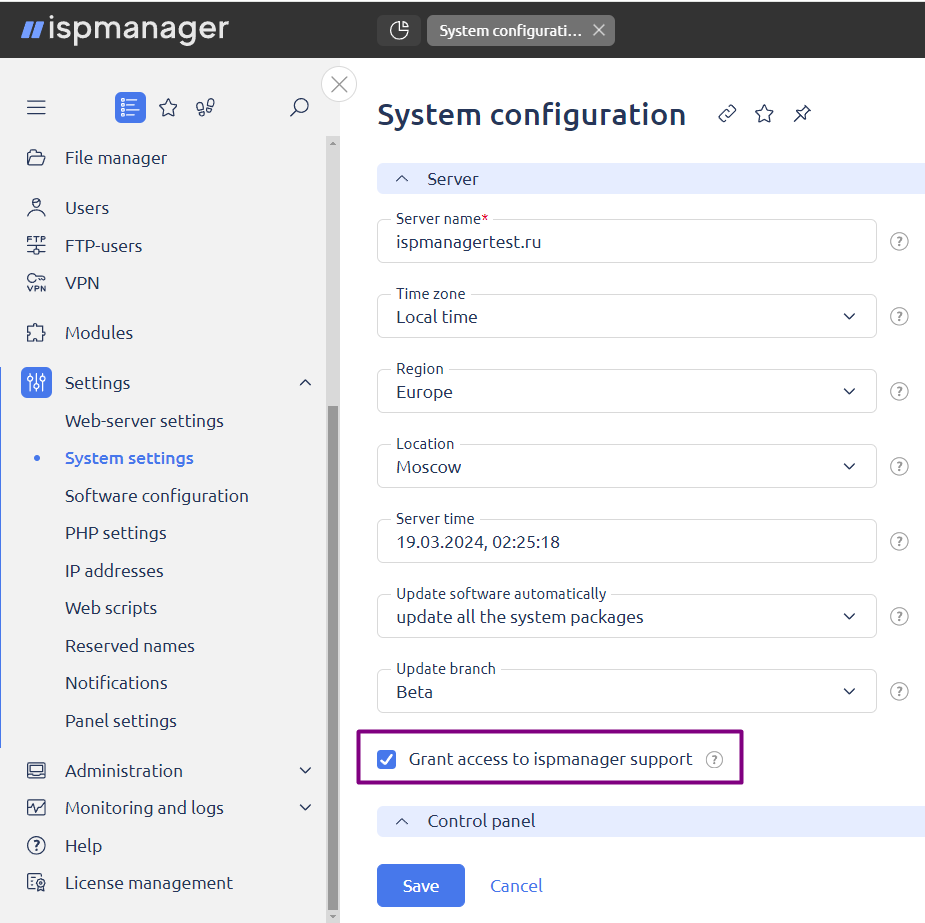The width and height of the screenshot is (925, 923).
Task: Open Users section
Action: click(87, 208)
